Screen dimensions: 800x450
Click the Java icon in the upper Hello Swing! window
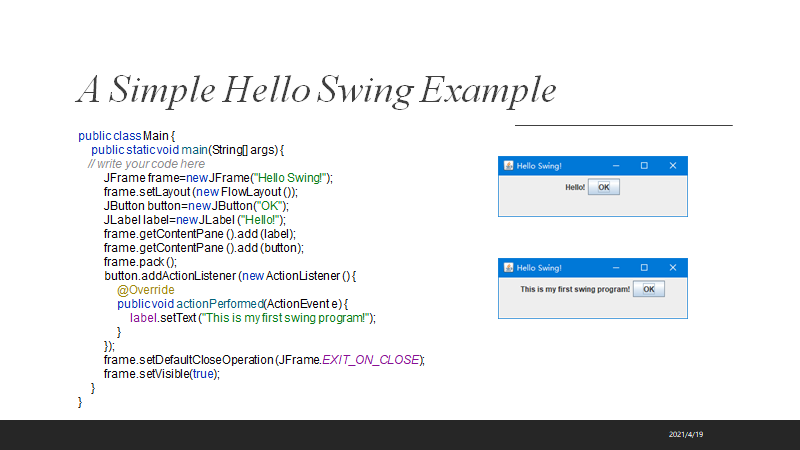click(x=508, y=166)
